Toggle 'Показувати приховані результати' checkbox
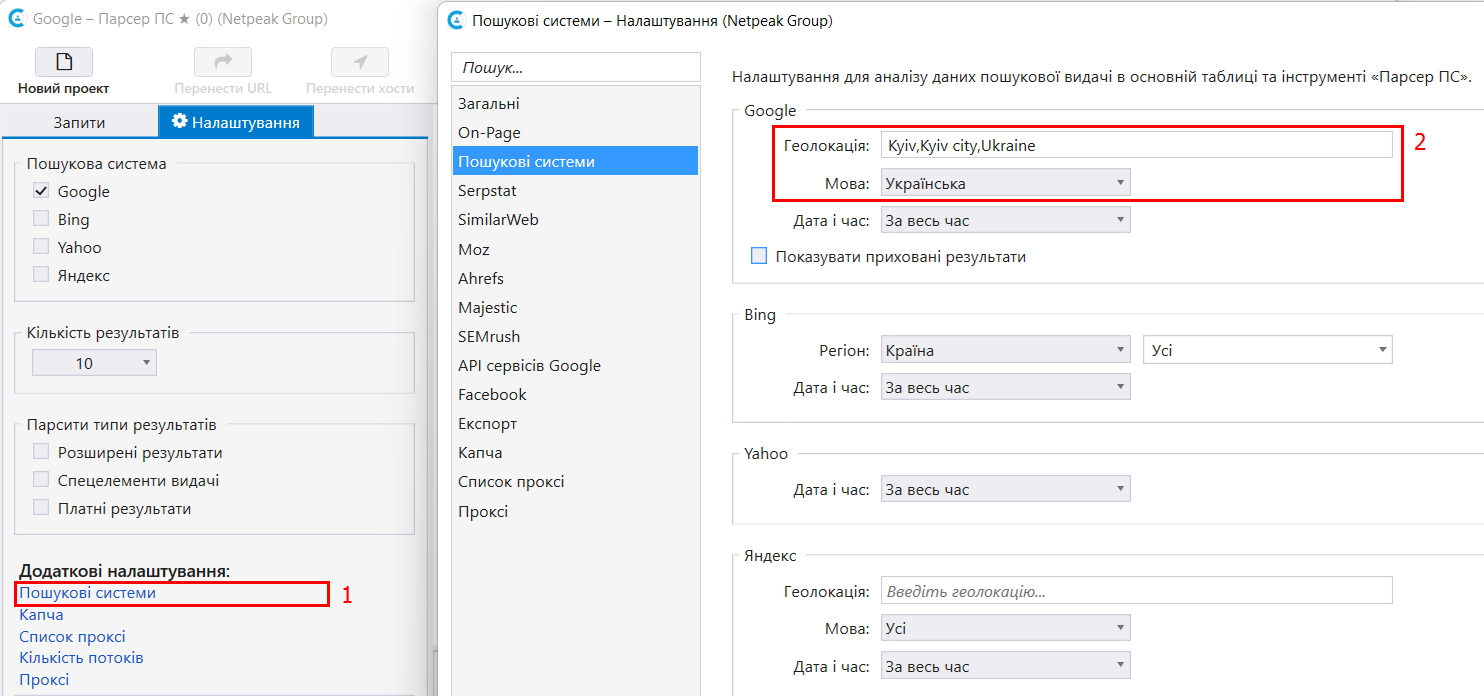Viewport: 1484px width, 696px height. [759, 257]
